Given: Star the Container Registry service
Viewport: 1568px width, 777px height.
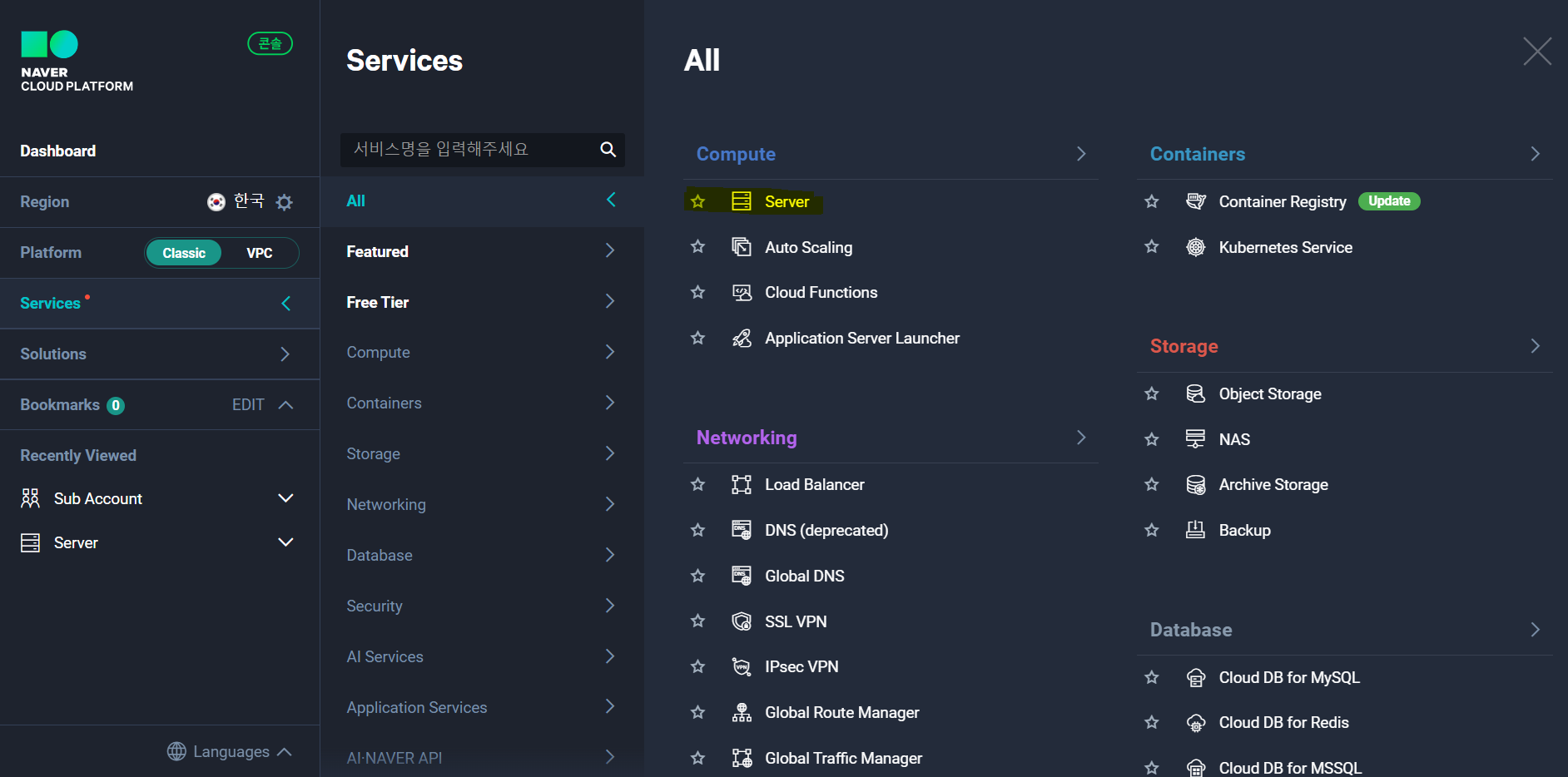Looking at the screenshot, I should pyautogui.click(x=1151, y=201).
